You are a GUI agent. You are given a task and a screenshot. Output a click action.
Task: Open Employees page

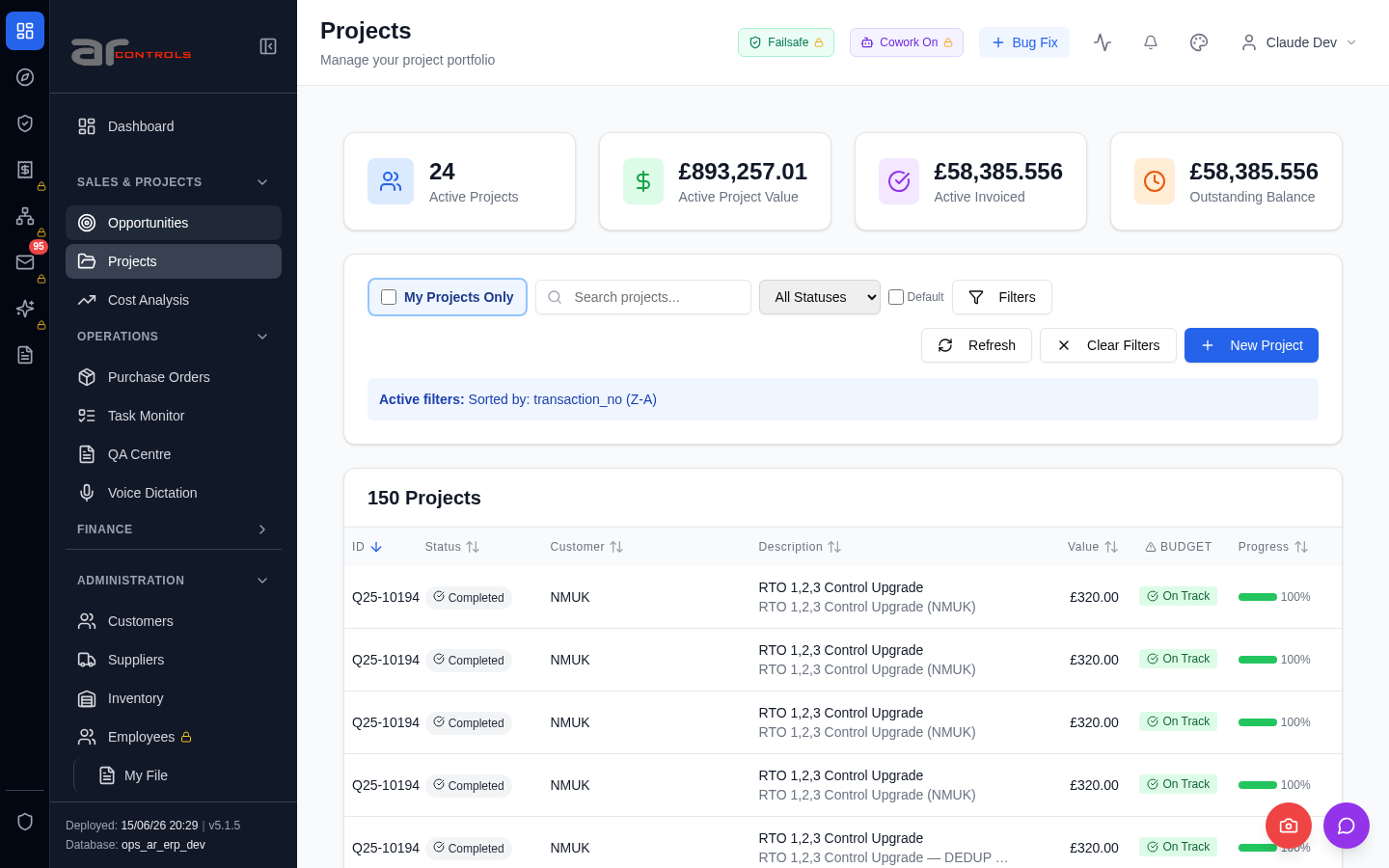point(174,737)
